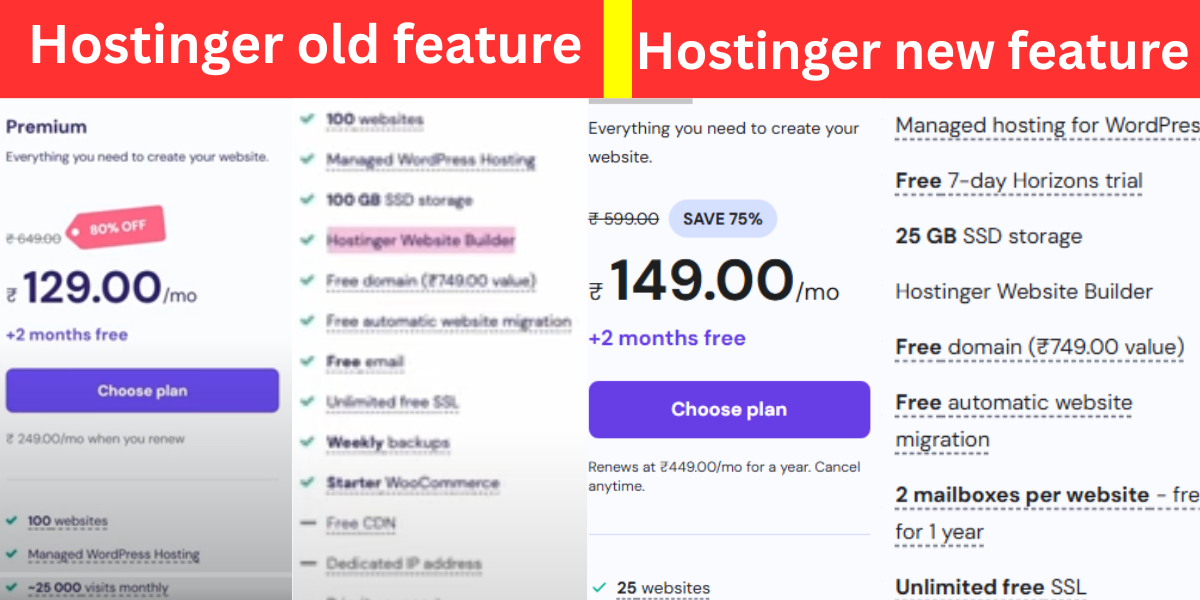Open the Free 7-day Horizons trial link

pos(1018,181)
